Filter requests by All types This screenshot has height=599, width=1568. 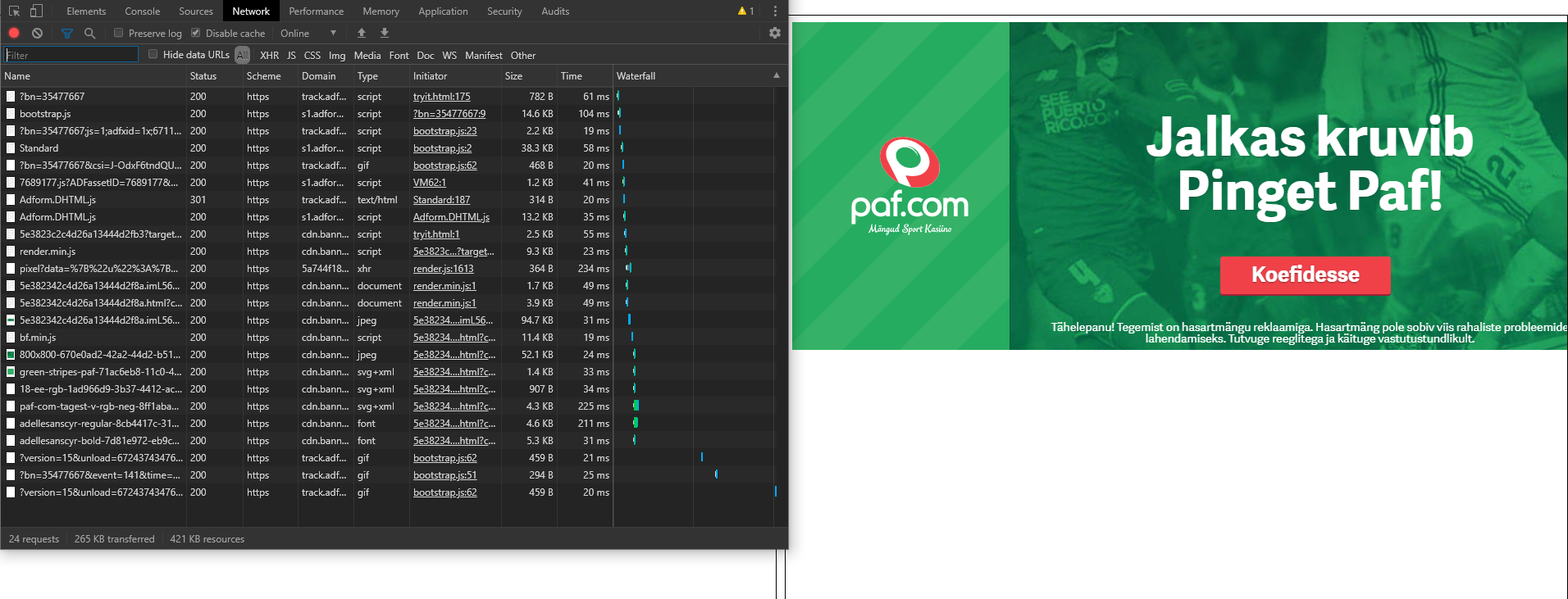click(x=242, y=55)
